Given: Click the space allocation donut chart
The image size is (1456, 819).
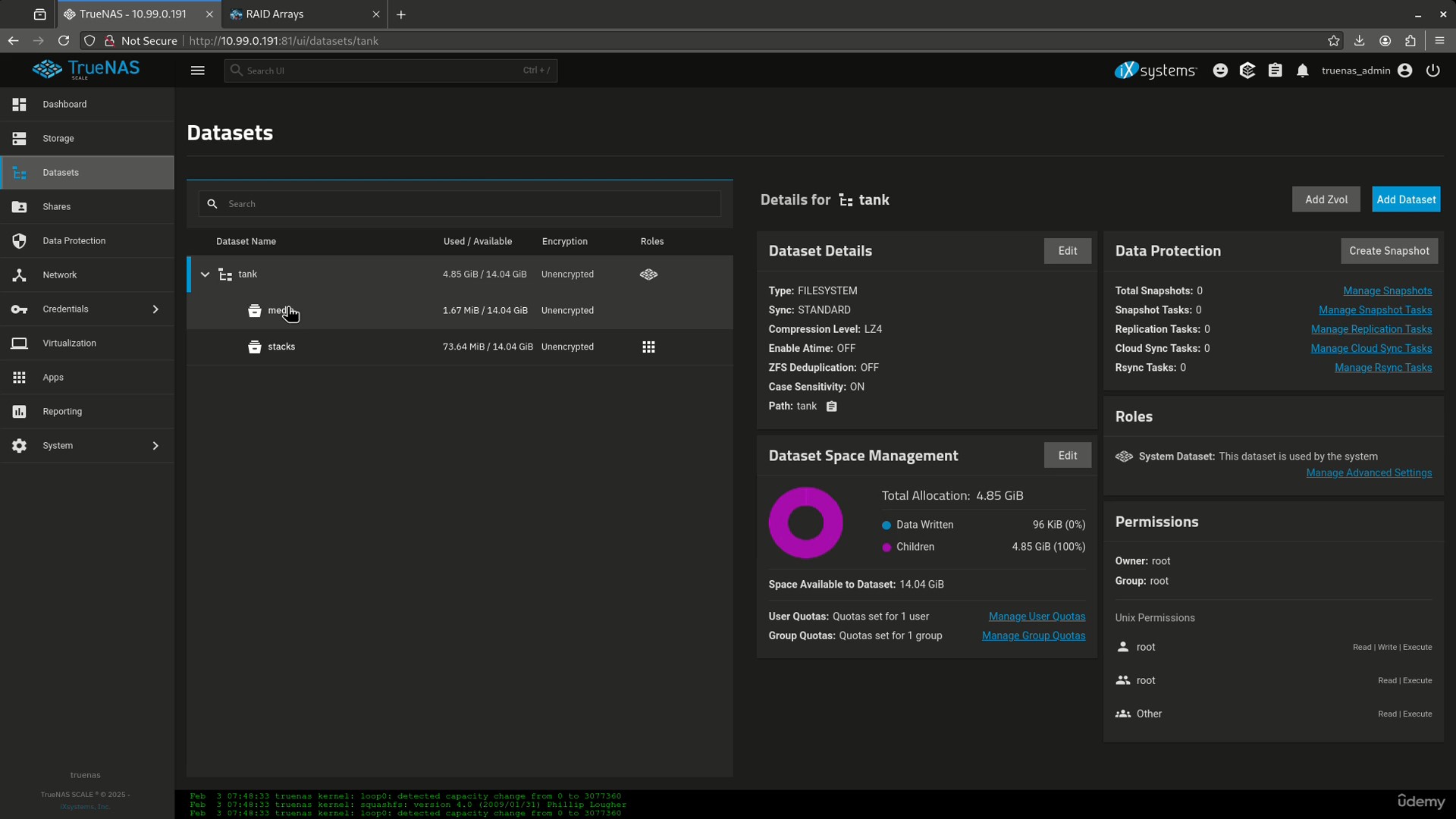Looking at the screenshot, I should click(x=806, y=523).
